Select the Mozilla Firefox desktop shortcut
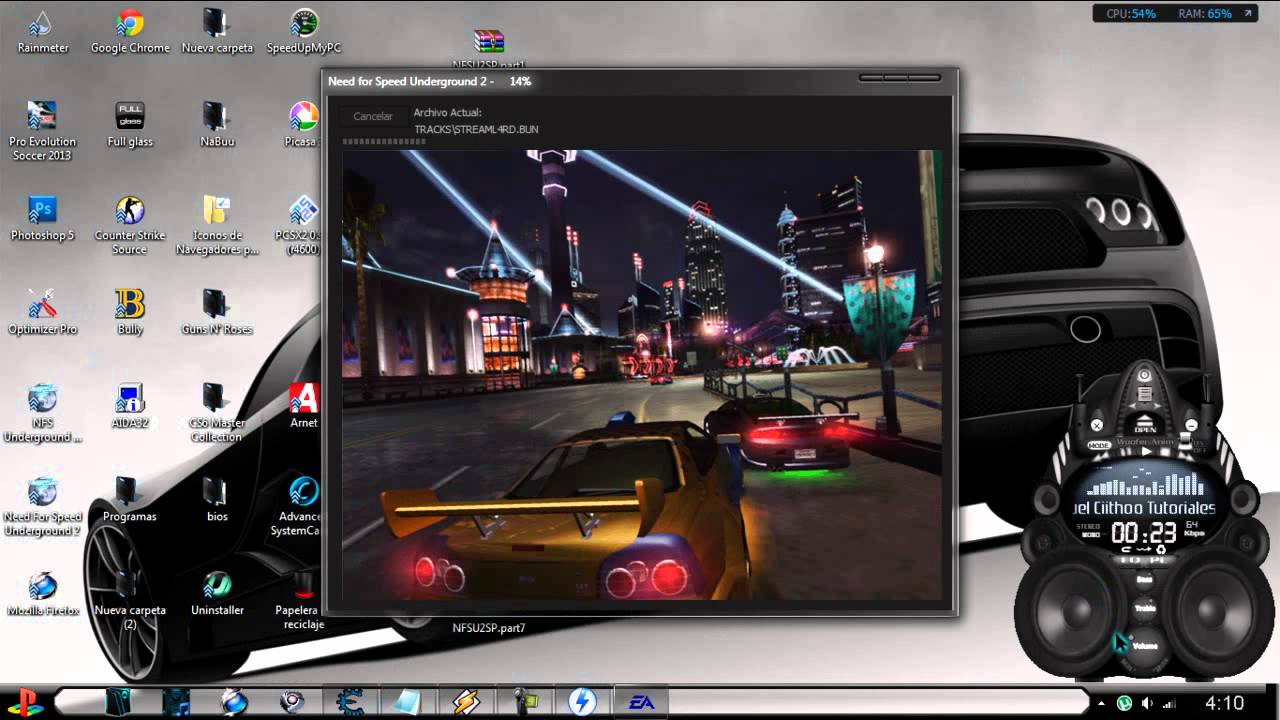 (42, 594)
